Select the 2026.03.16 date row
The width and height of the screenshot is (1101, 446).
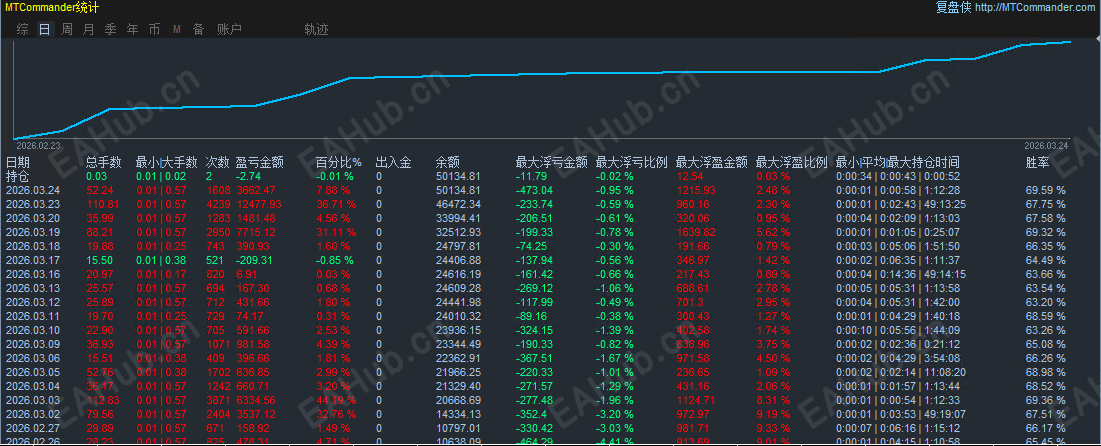click(35, 275)
